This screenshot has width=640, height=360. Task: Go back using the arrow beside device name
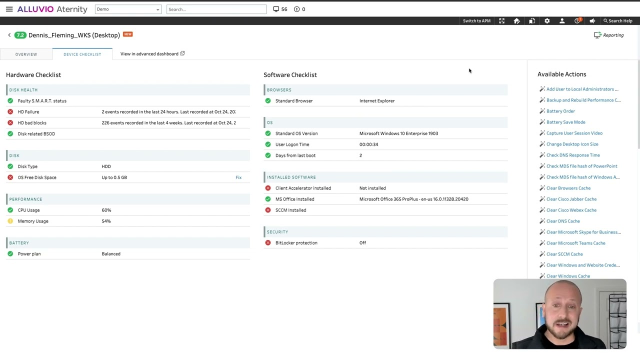[x=9, y=35]
